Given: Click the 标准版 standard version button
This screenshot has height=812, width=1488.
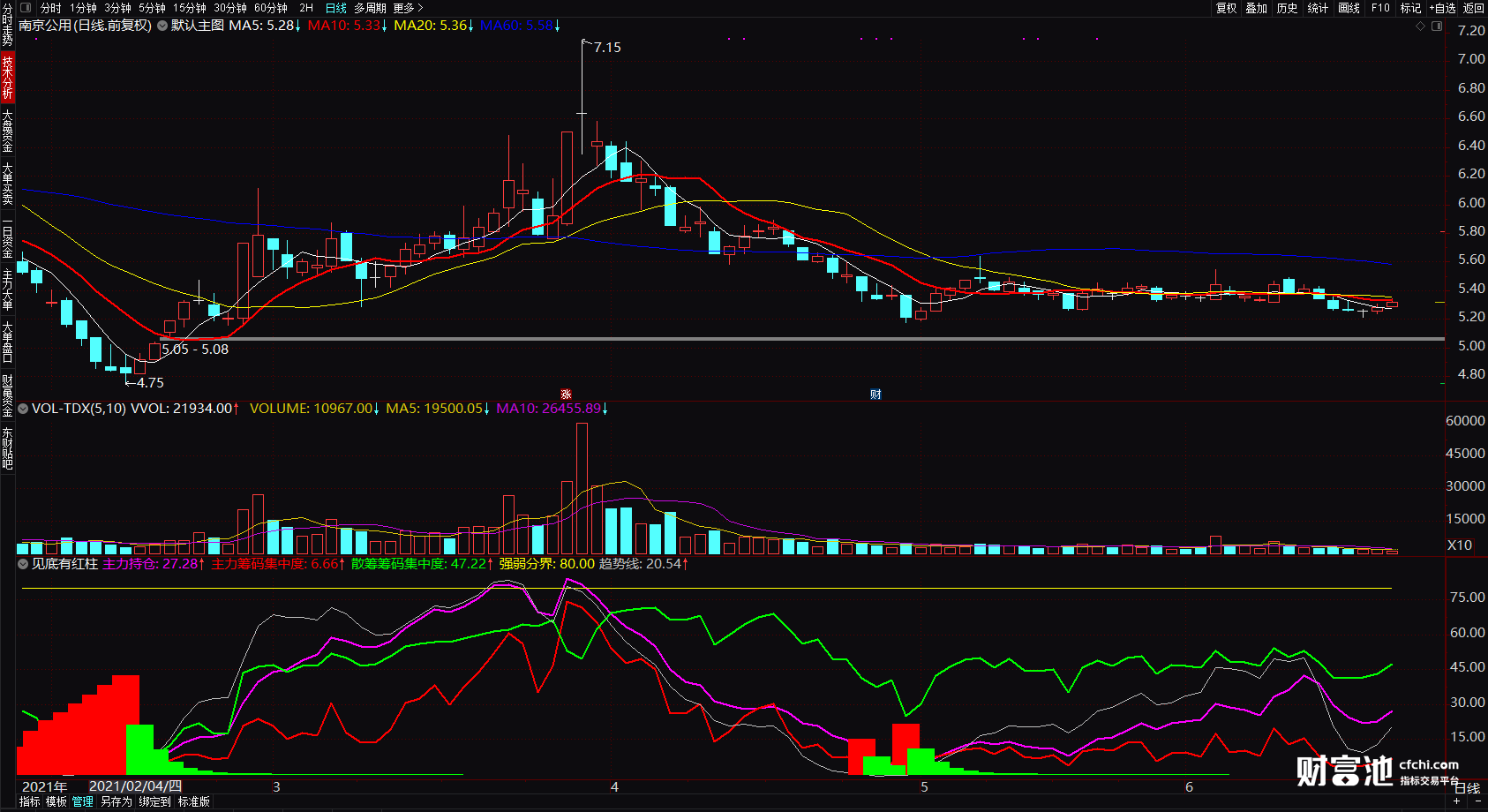Looking at the screenshot, I should (194, 802).
